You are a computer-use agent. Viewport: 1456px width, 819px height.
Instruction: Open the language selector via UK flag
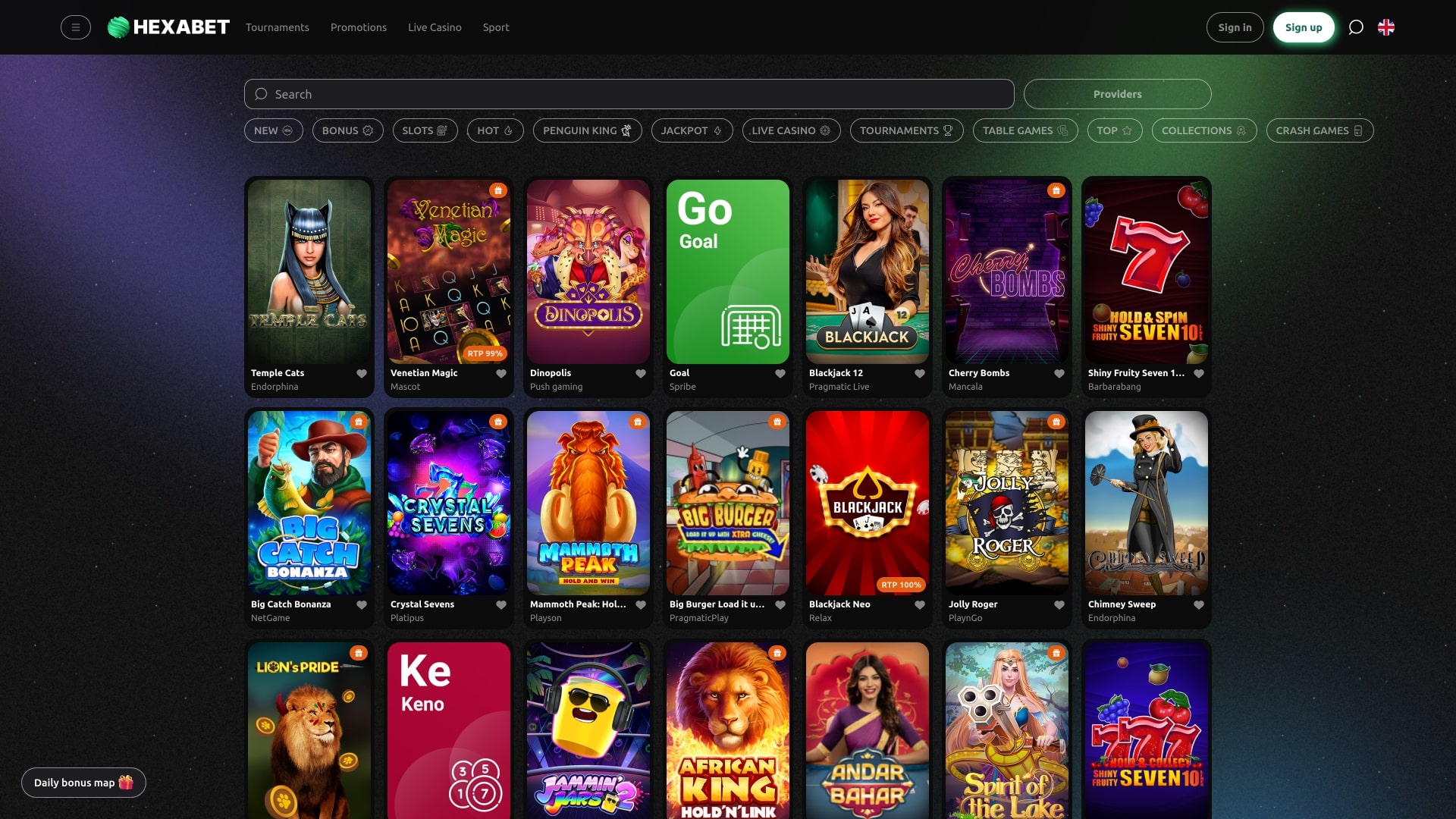click(1386, 27)
